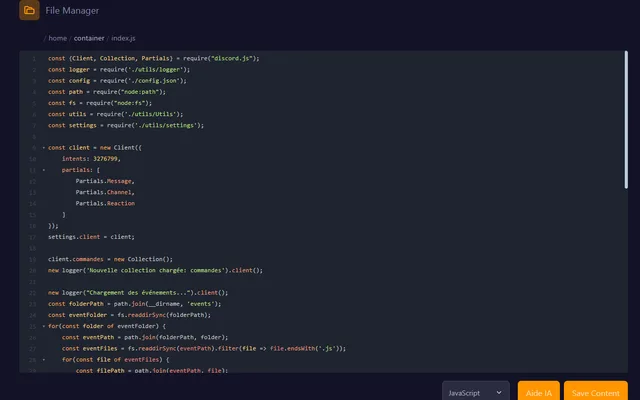Collapse the partials array fold

(x=44, y=170)
